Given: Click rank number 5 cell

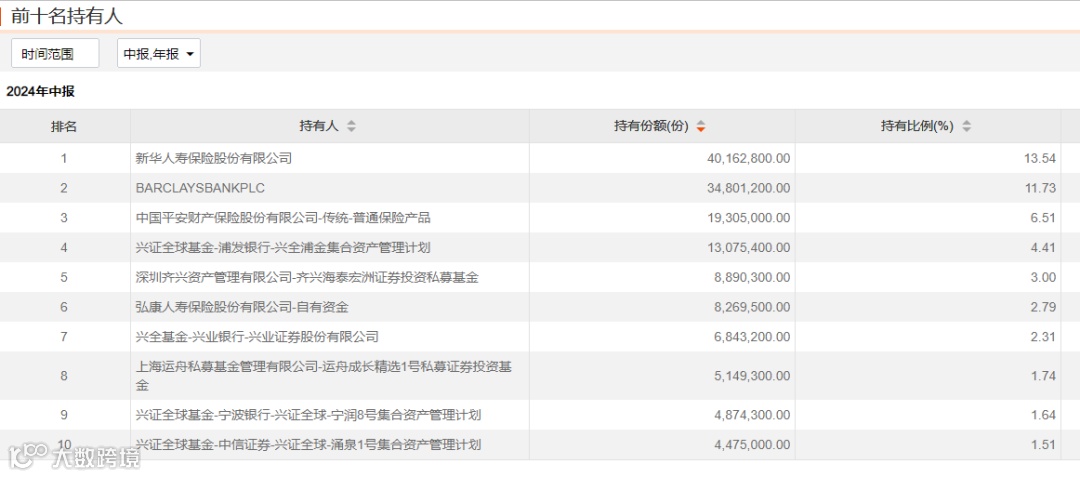Looking at the screenshot, I should click(x=64, y=277).
